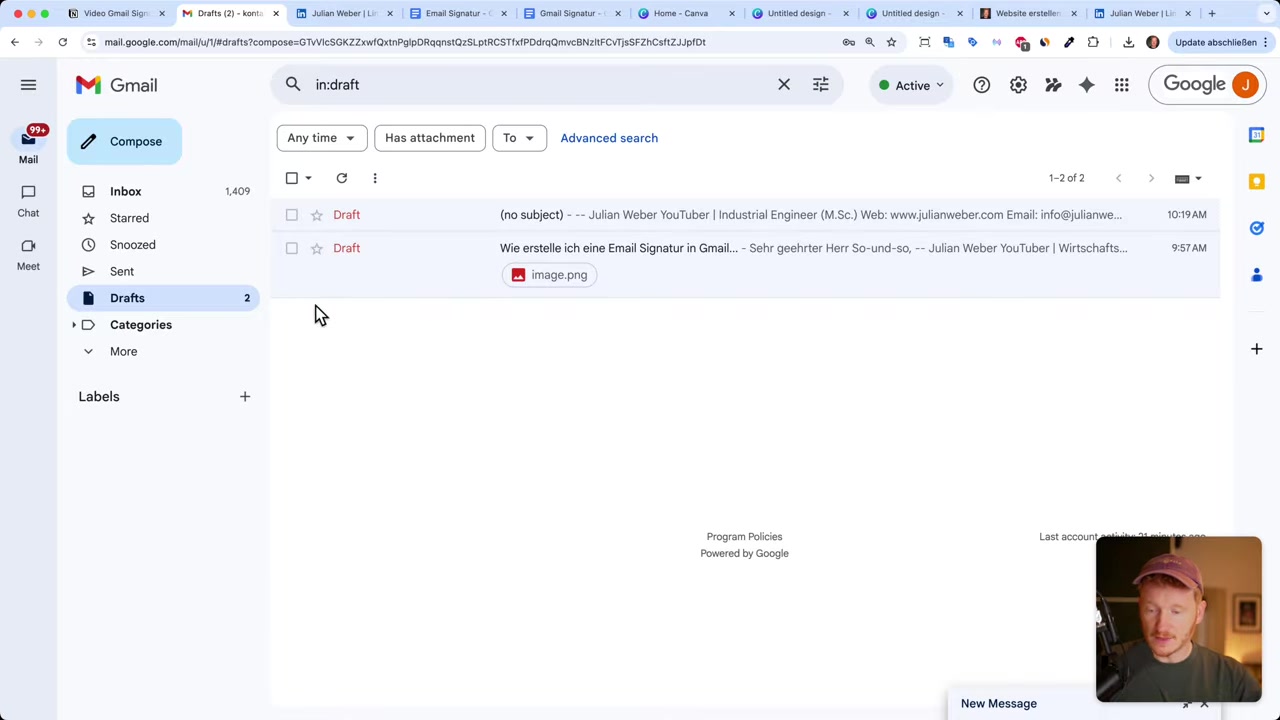Click the search magnifier icon
This screenshot has width=1280, height=720.
pos(293,85)
